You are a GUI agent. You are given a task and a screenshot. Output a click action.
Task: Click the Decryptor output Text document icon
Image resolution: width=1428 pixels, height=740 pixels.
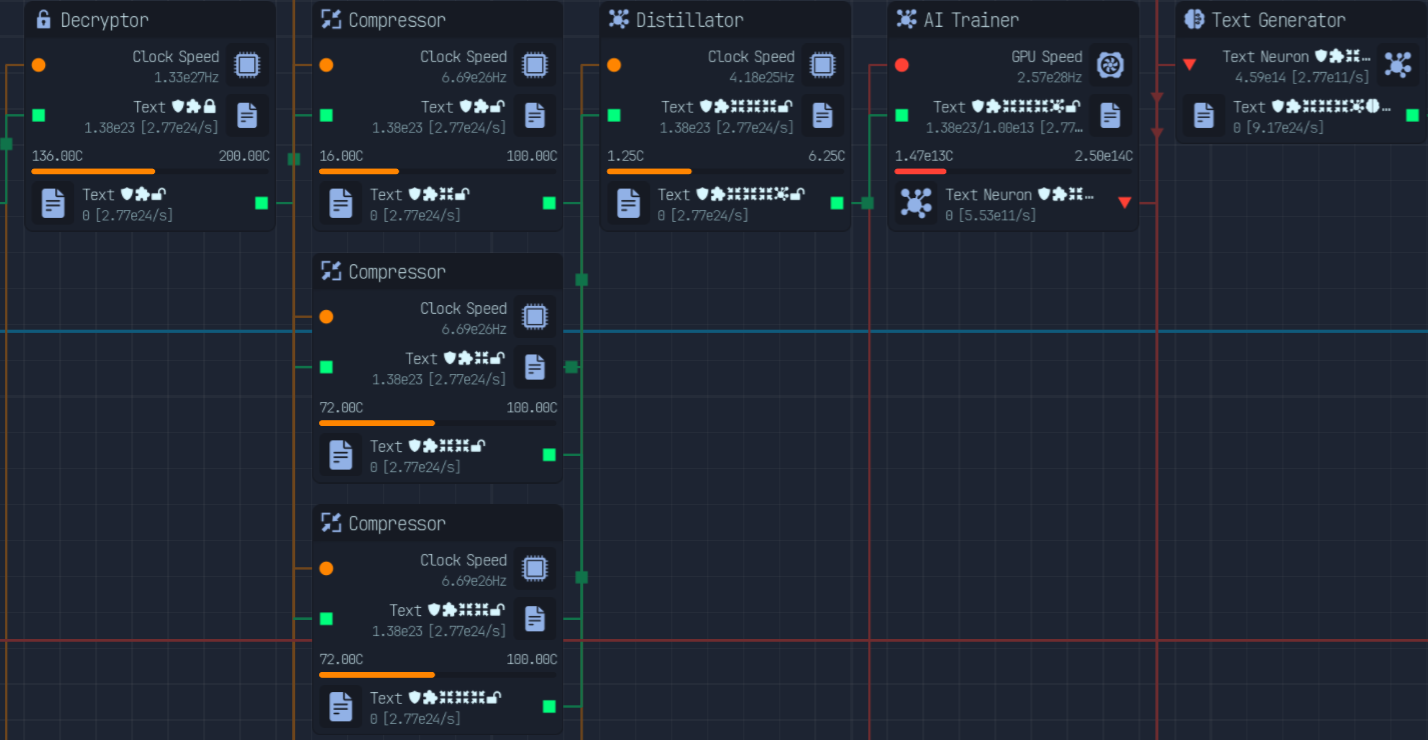(x=53, y=203)
